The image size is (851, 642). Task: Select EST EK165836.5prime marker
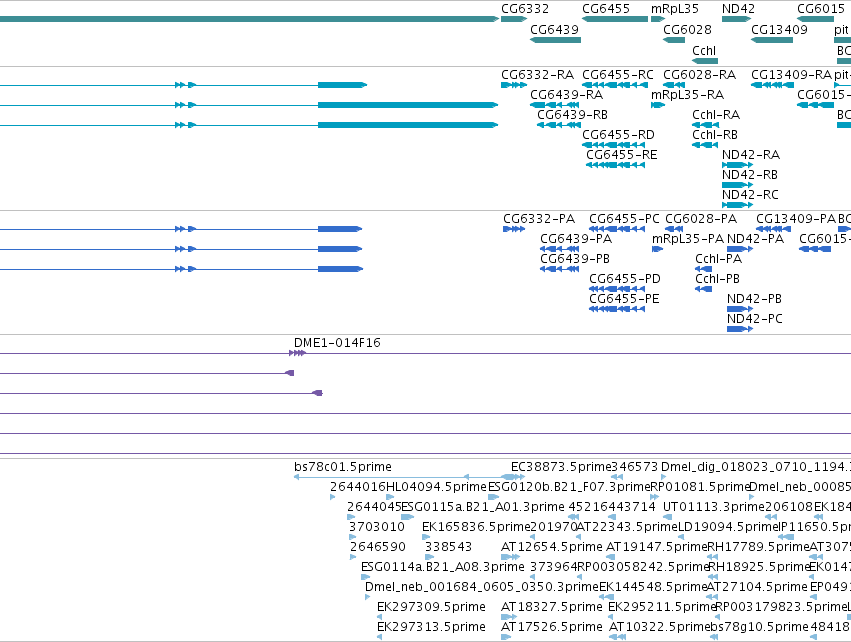[x=426, y=537]
